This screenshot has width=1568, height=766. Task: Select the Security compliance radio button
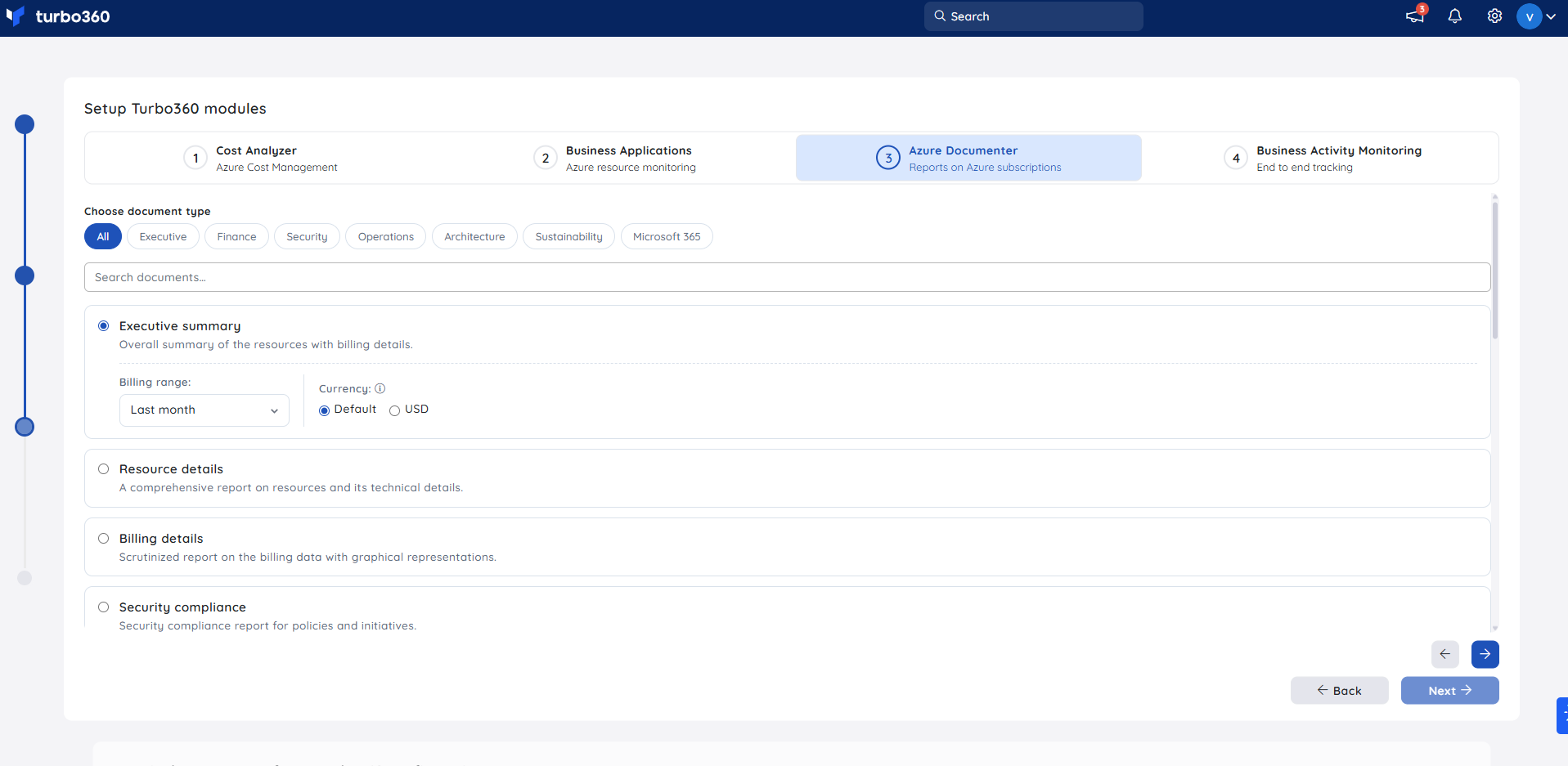click(x=104, y=607)
